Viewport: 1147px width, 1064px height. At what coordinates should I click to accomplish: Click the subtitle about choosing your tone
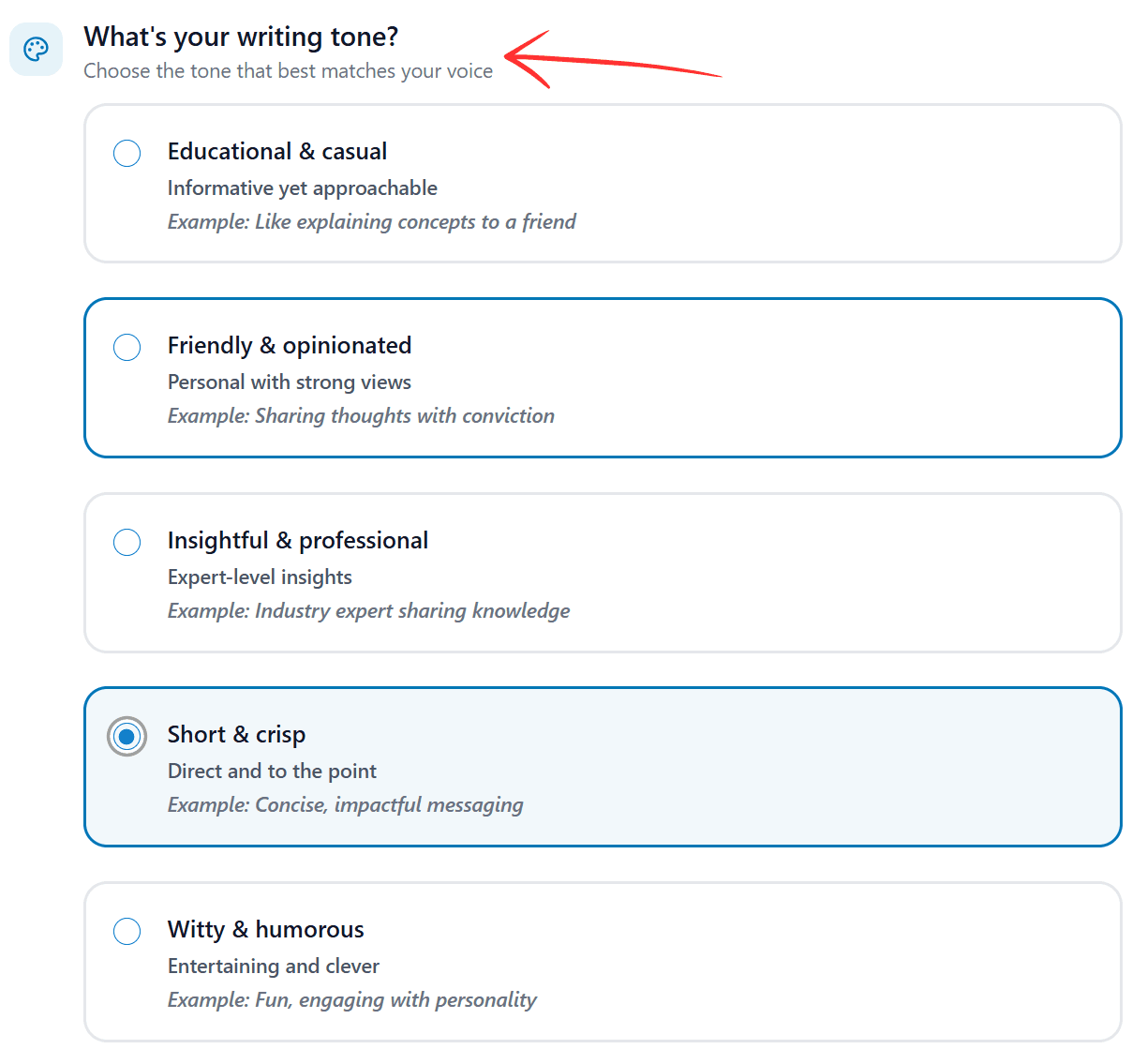point(289,70)
